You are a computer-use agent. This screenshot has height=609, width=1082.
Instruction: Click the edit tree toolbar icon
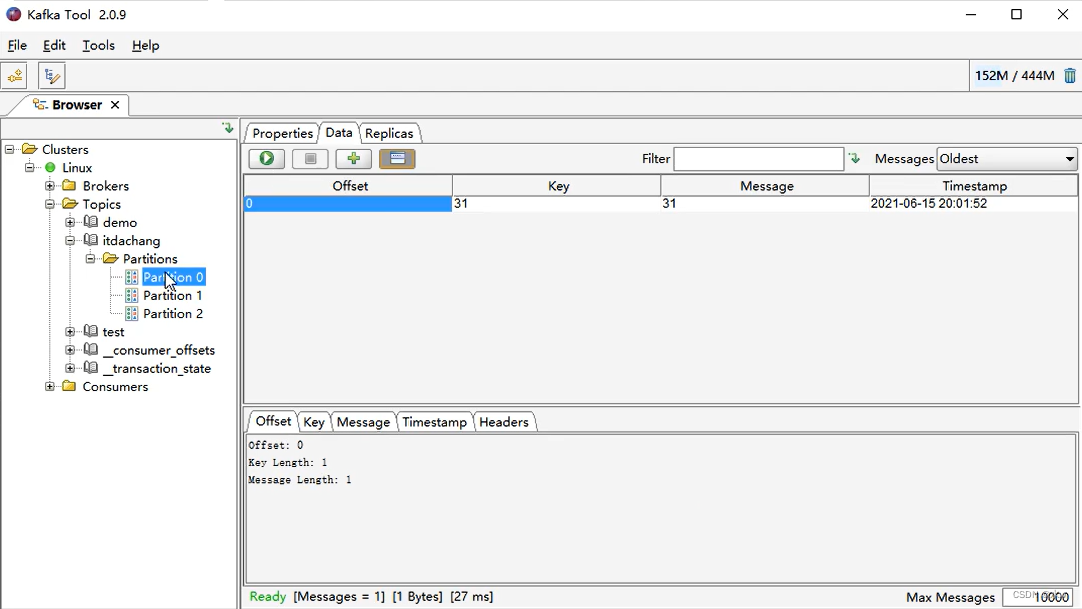[52, 76]
